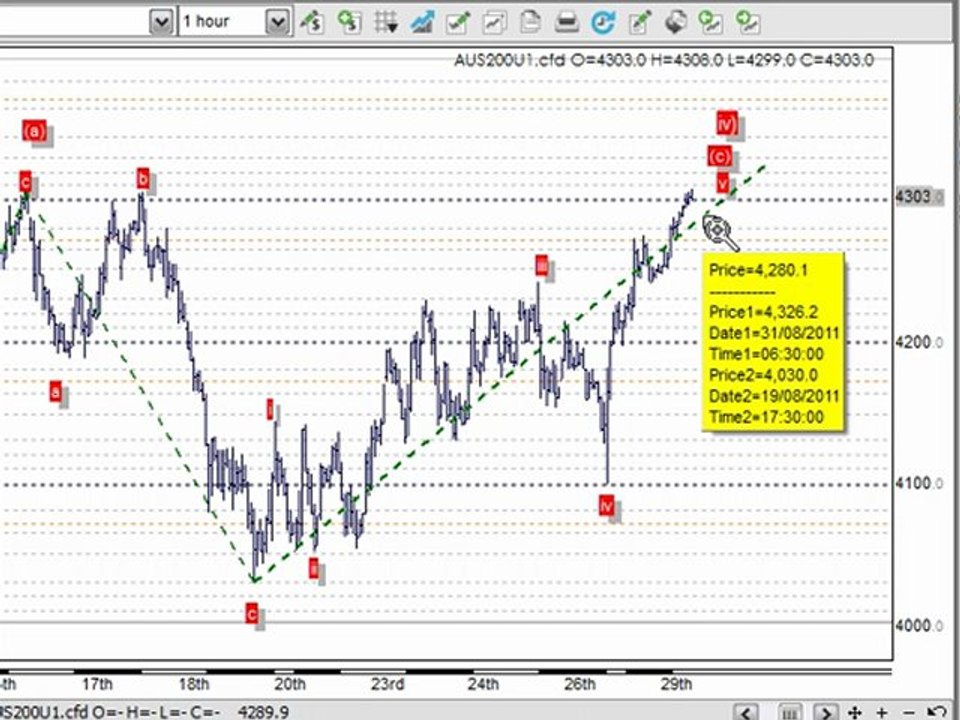Click the copy document toolbar icon

[530, 23]
